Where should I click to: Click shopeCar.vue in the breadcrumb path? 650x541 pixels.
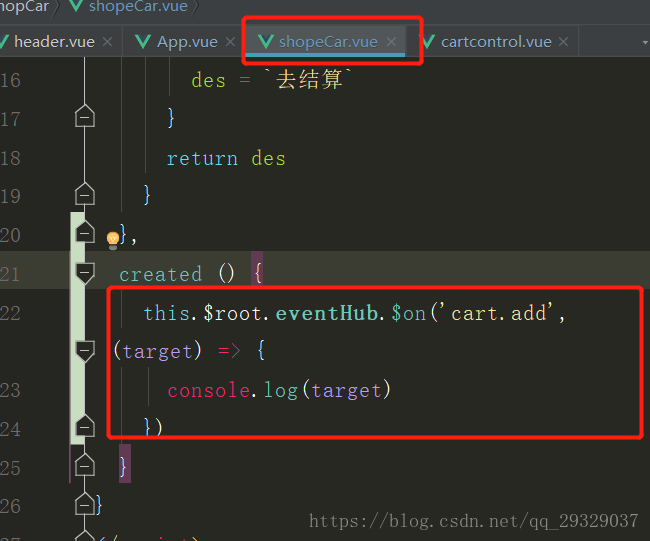coord(138,6)
